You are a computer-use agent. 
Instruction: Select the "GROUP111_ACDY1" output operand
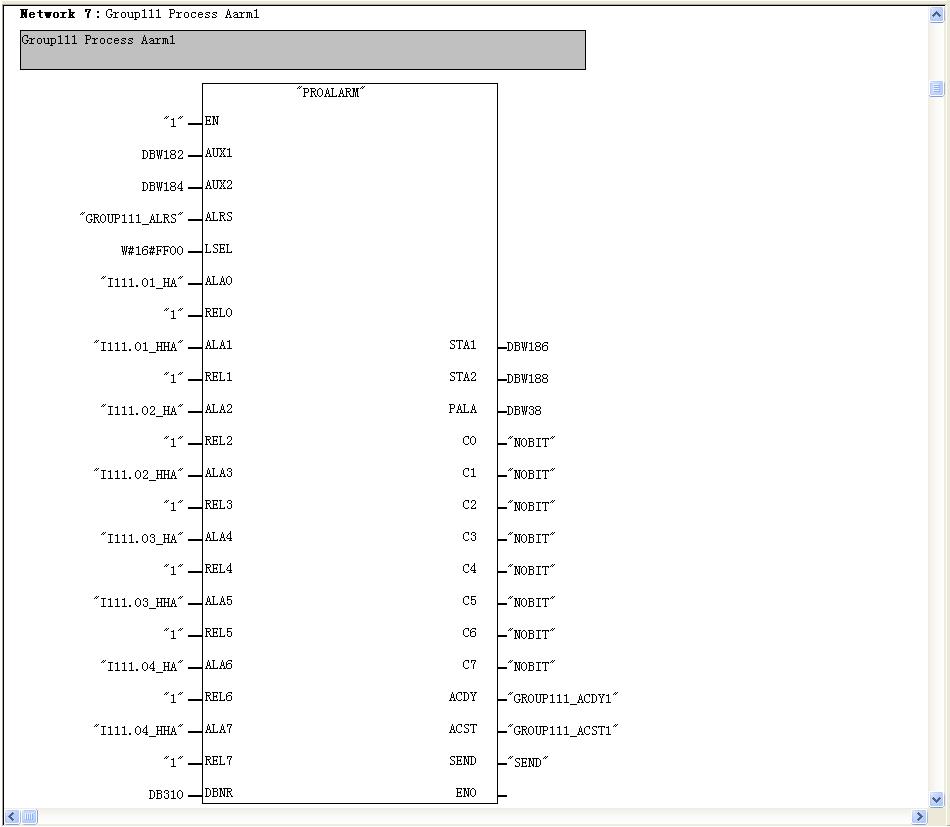[563, 699]
